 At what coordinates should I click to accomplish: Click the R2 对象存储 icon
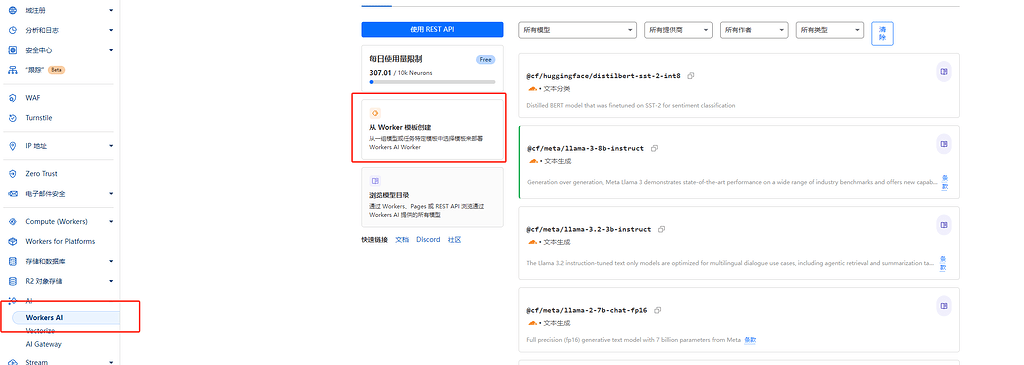point(12,281)
